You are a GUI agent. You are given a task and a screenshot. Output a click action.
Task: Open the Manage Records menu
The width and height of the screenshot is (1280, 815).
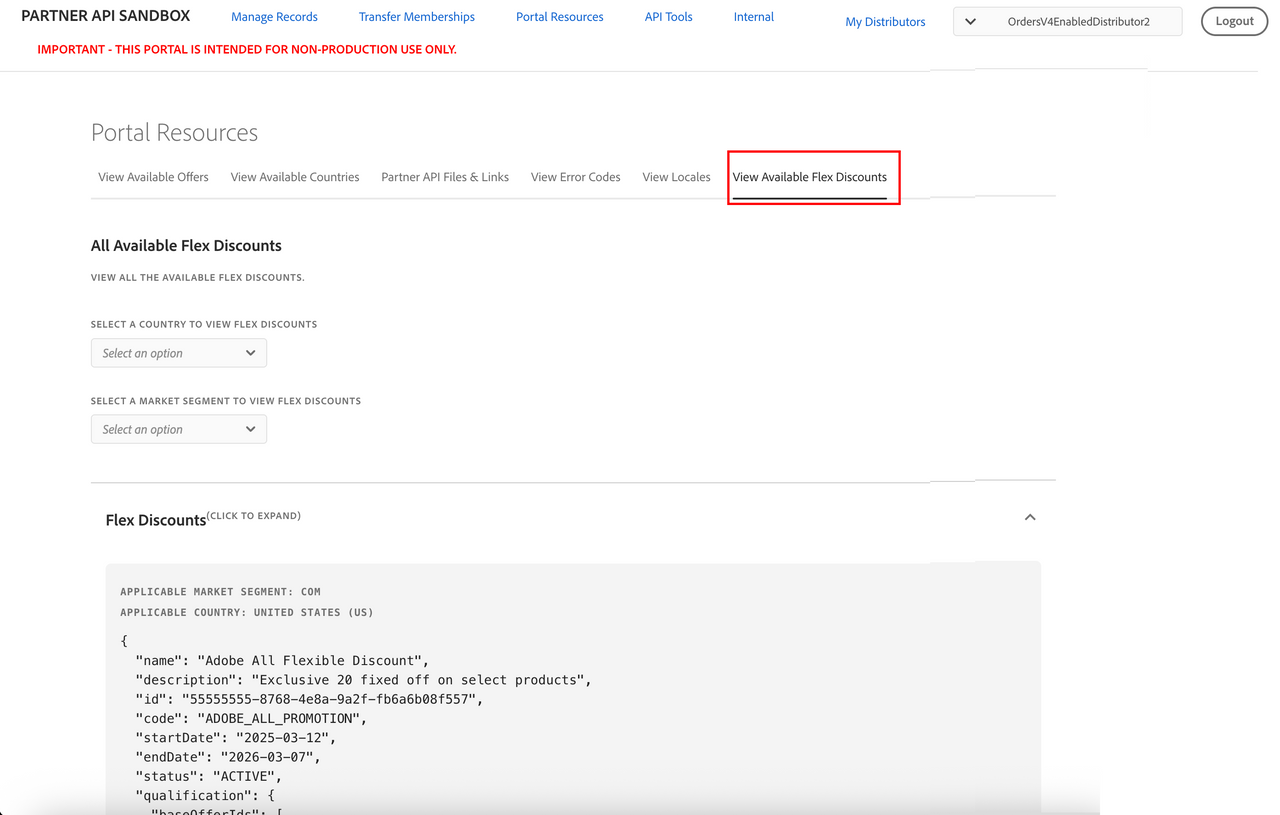[274, 17]
